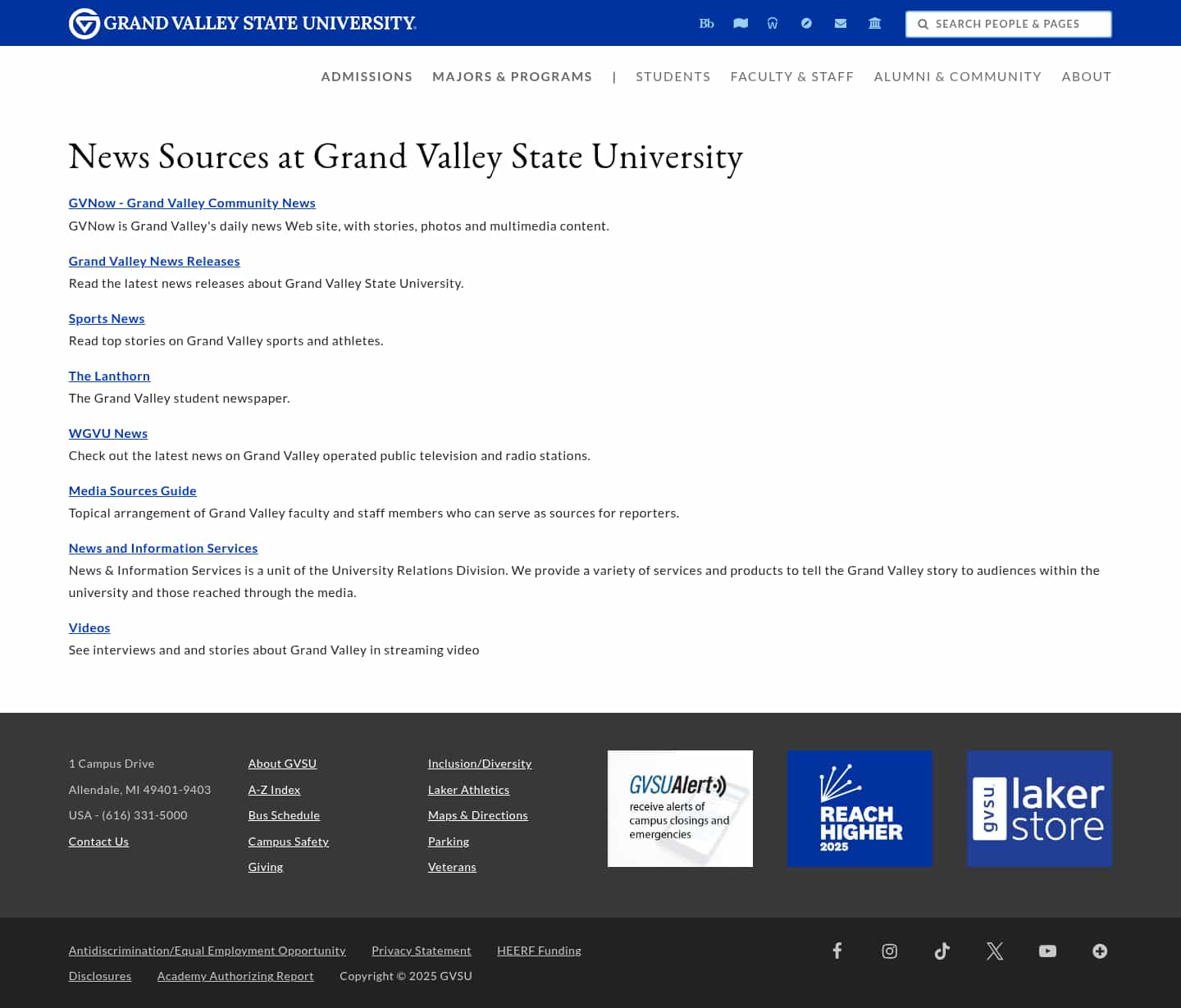Open the GVNow Community News link
The image size is (1181, 1008).
pos(191,203)
